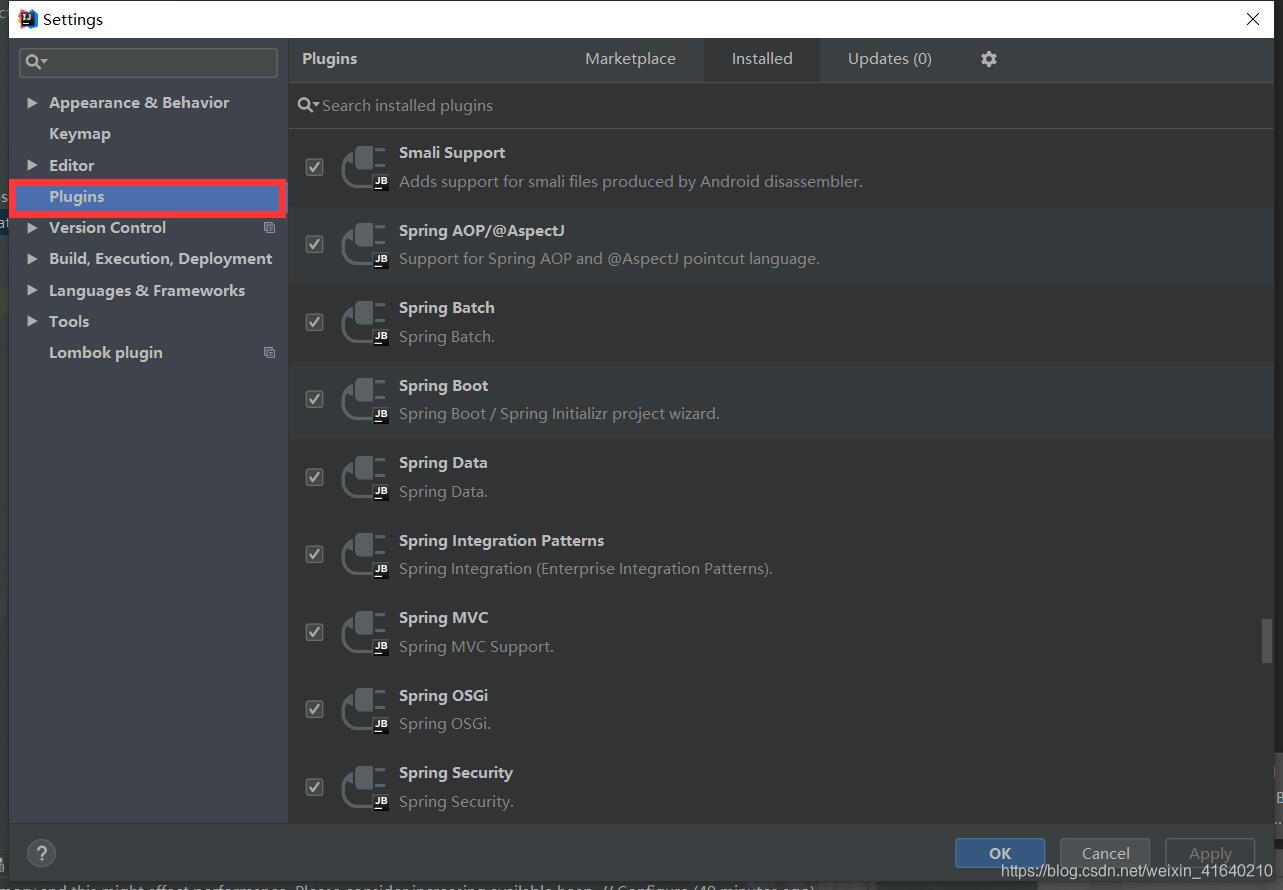The width and height of the screenshot is (1283, 890).
Task: Disable the Spring Boot plugin checkbox
Action: pyautogui.click(x=315, y=399)
